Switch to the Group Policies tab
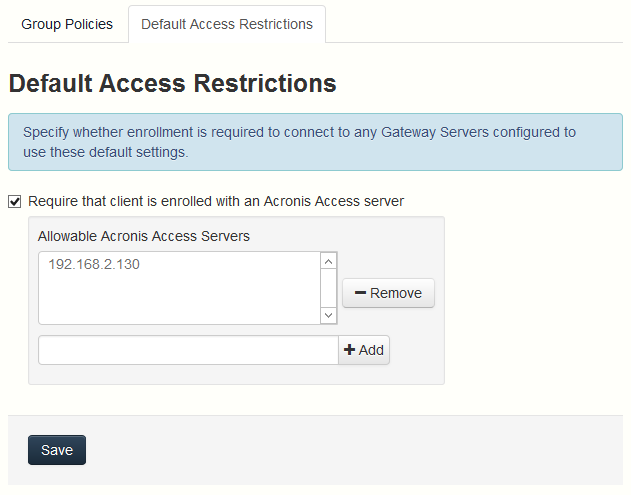631x495 pixels. click(x=67, y=24)
